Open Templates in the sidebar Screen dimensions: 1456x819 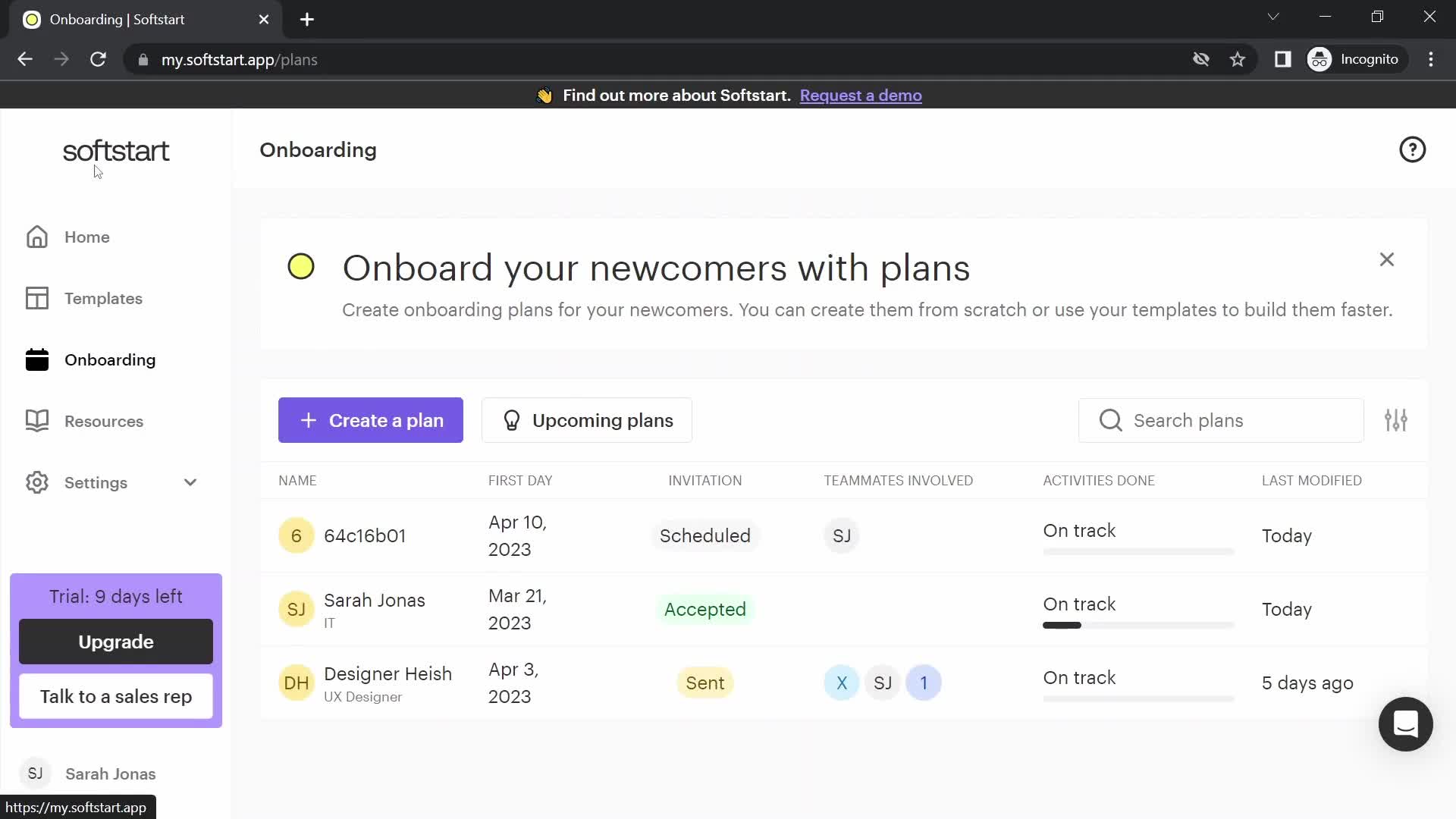pos(103,299)
